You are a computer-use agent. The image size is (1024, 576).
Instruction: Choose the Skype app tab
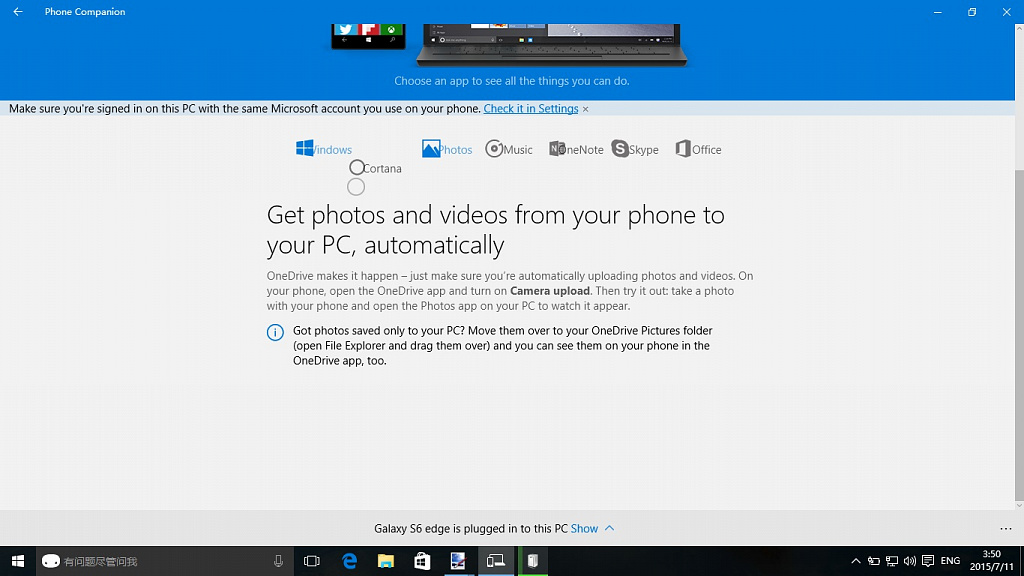pos(635,149)
